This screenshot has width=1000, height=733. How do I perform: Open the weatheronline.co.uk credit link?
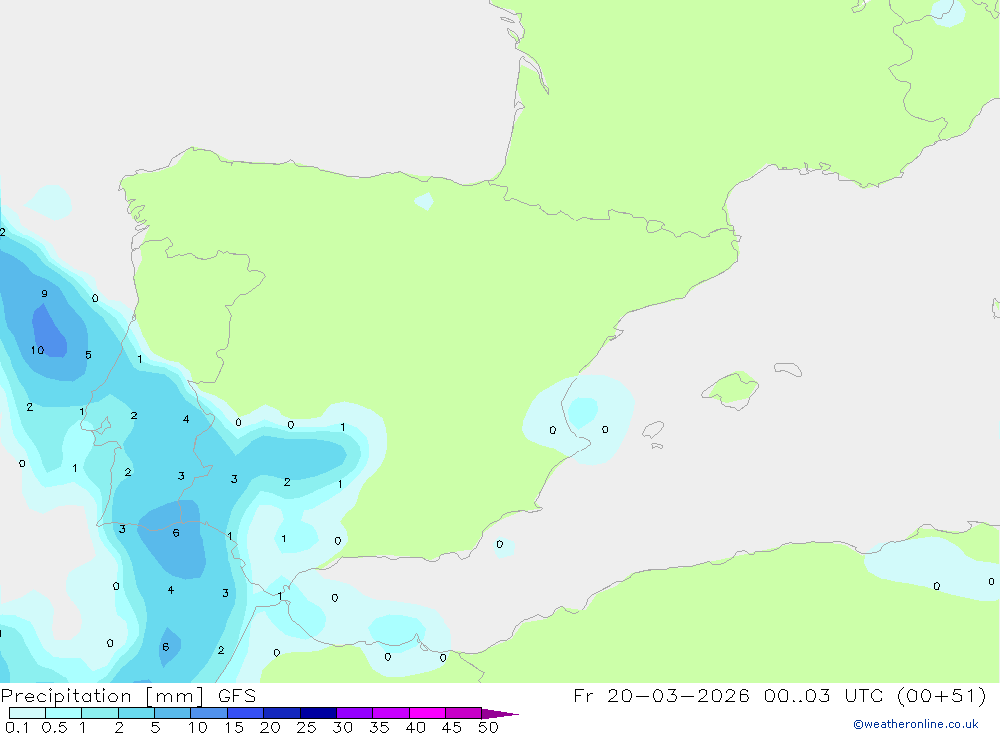916,724
